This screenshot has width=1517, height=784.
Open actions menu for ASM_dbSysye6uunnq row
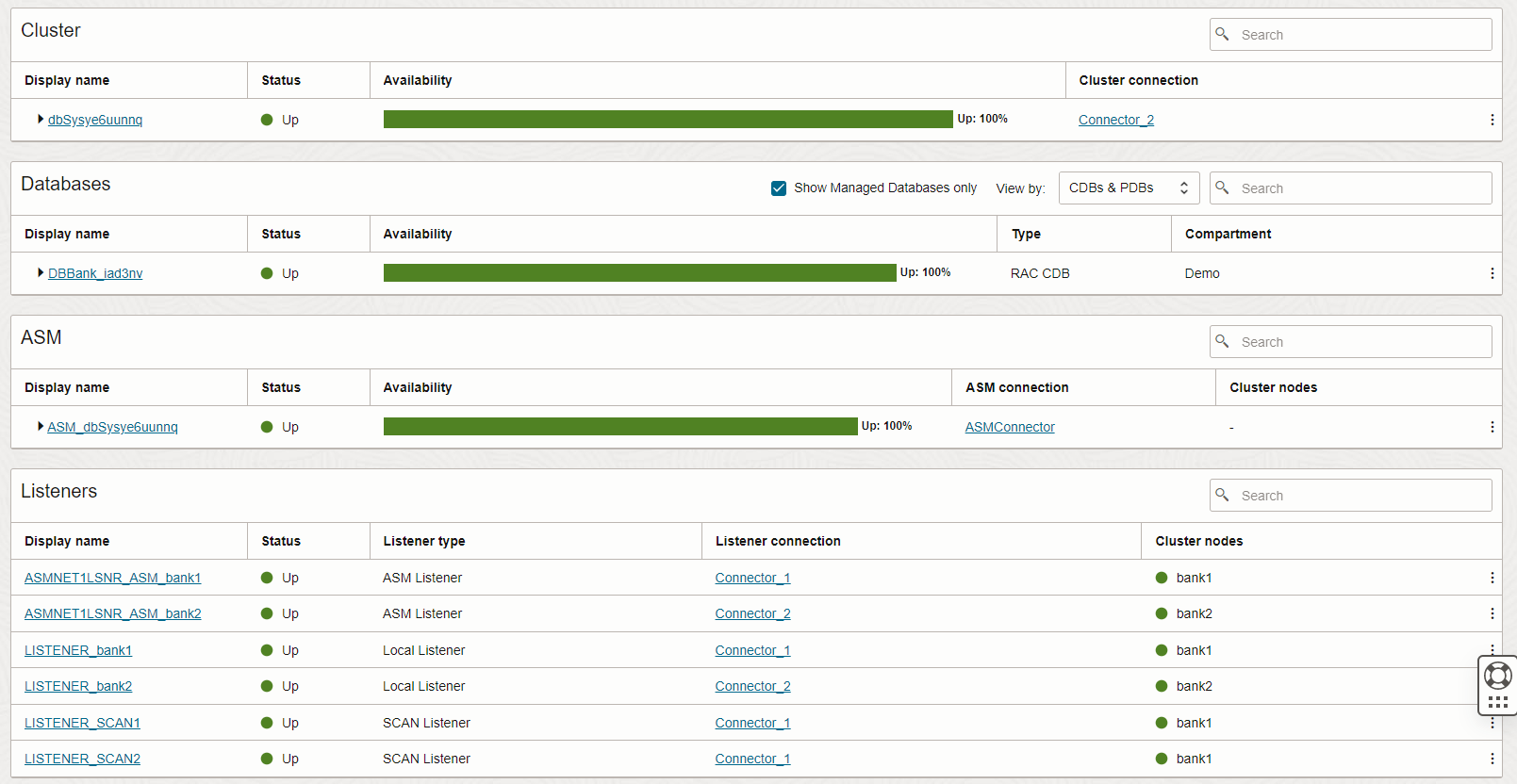[1492, 427]
